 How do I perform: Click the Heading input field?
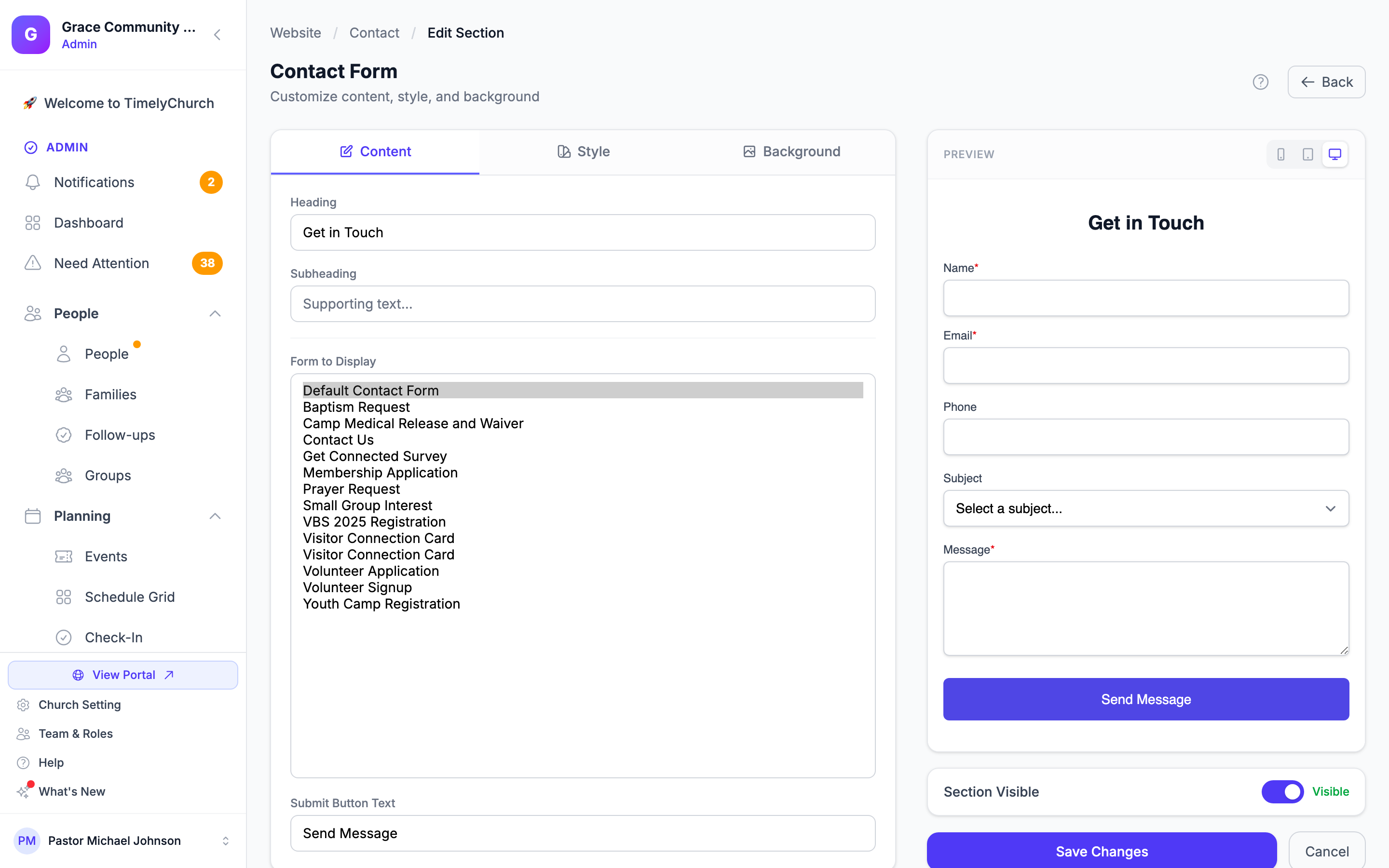(583, 232)
